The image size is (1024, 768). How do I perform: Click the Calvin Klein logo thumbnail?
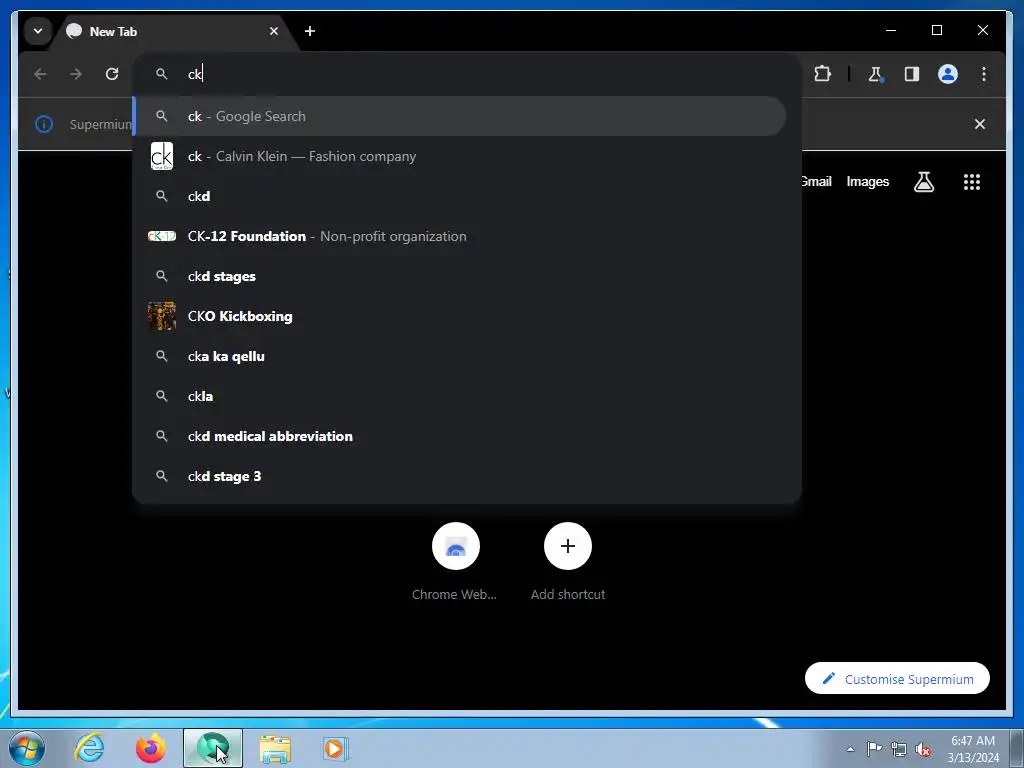point(162,156)
